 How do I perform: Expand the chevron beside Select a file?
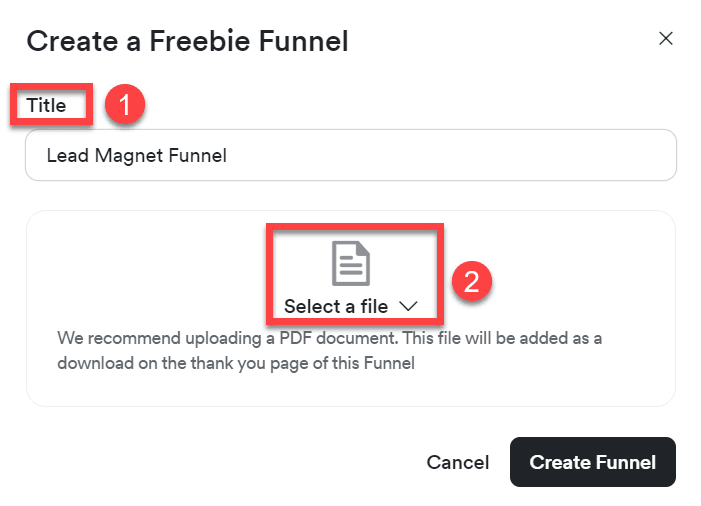point(406,306)
